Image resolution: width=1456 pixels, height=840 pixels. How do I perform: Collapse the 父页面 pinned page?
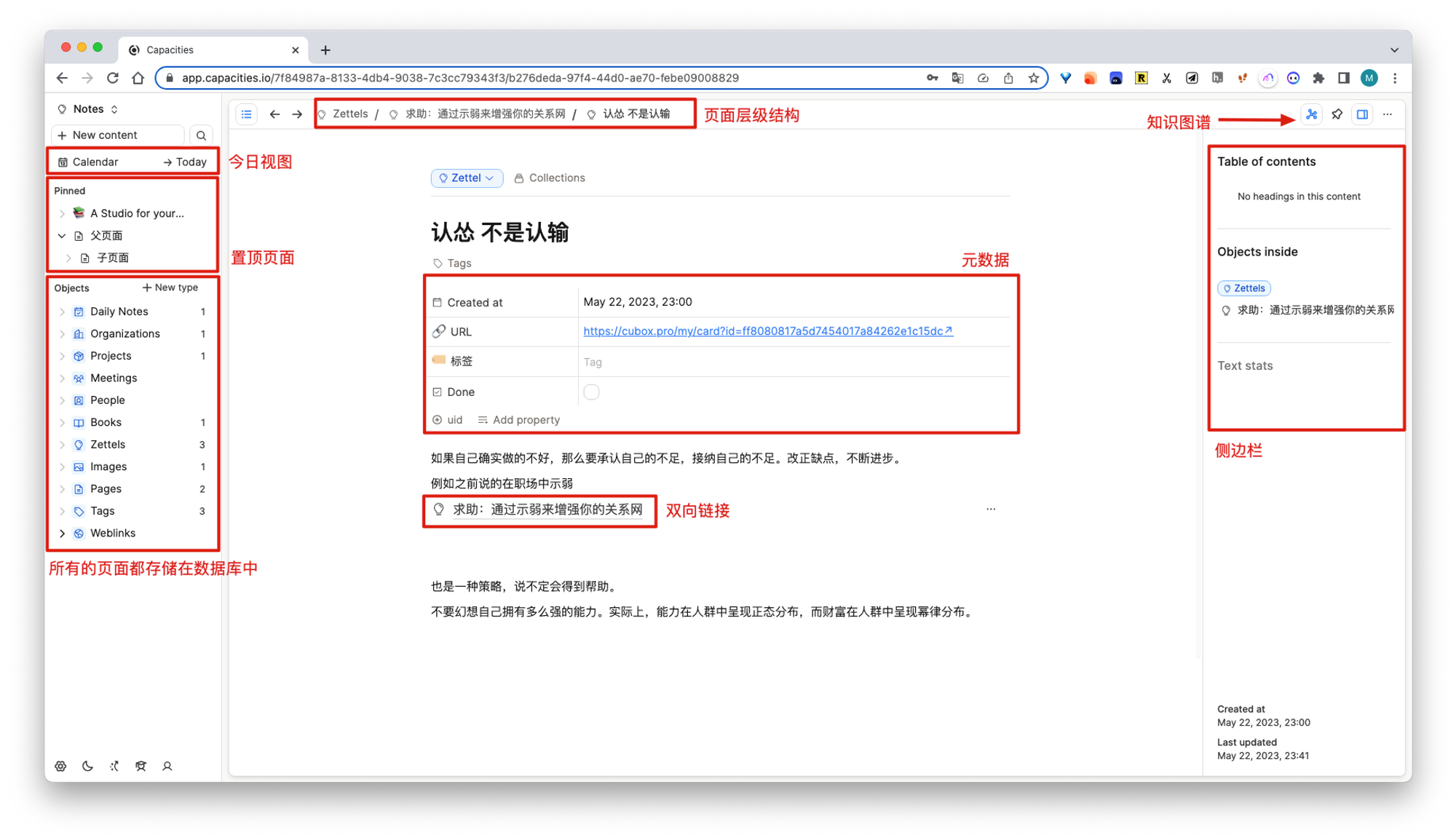pyautogui.click(x=62, y=236)
